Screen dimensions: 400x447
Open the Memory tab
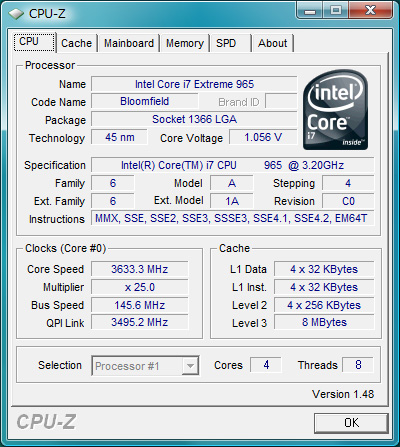(x=185, y=43)
